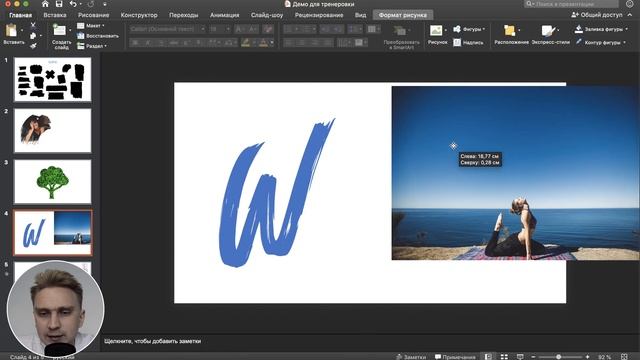Click the Заливка фигуры fill button

tap(598, 29)
